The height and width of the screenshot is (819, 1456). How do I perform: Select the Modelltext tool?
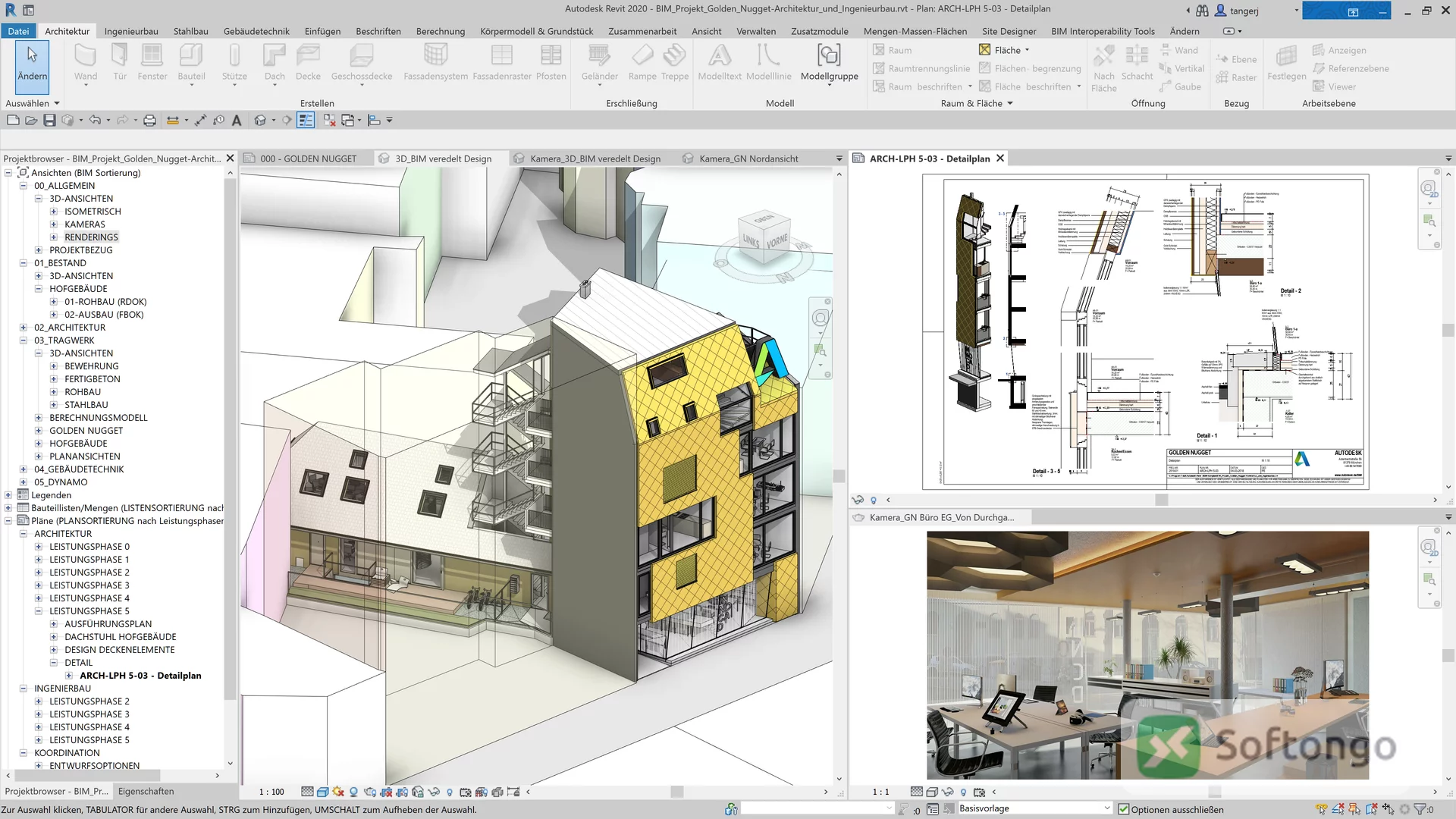pyautogui.click(x=720, y=62)
